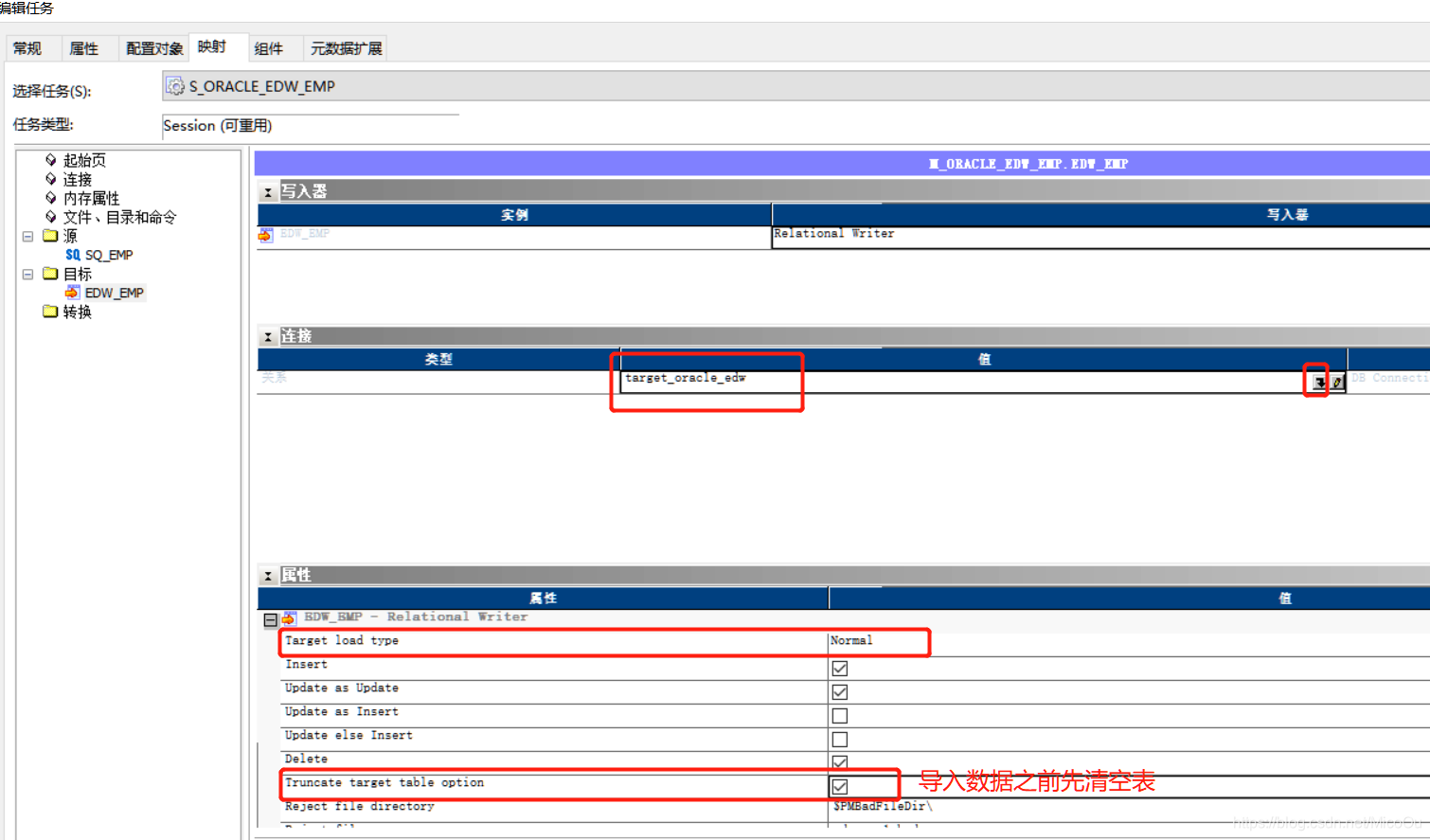
Task: Click the diamond icon next to 文件、目录和命令
Action: [x=51, y=216]
